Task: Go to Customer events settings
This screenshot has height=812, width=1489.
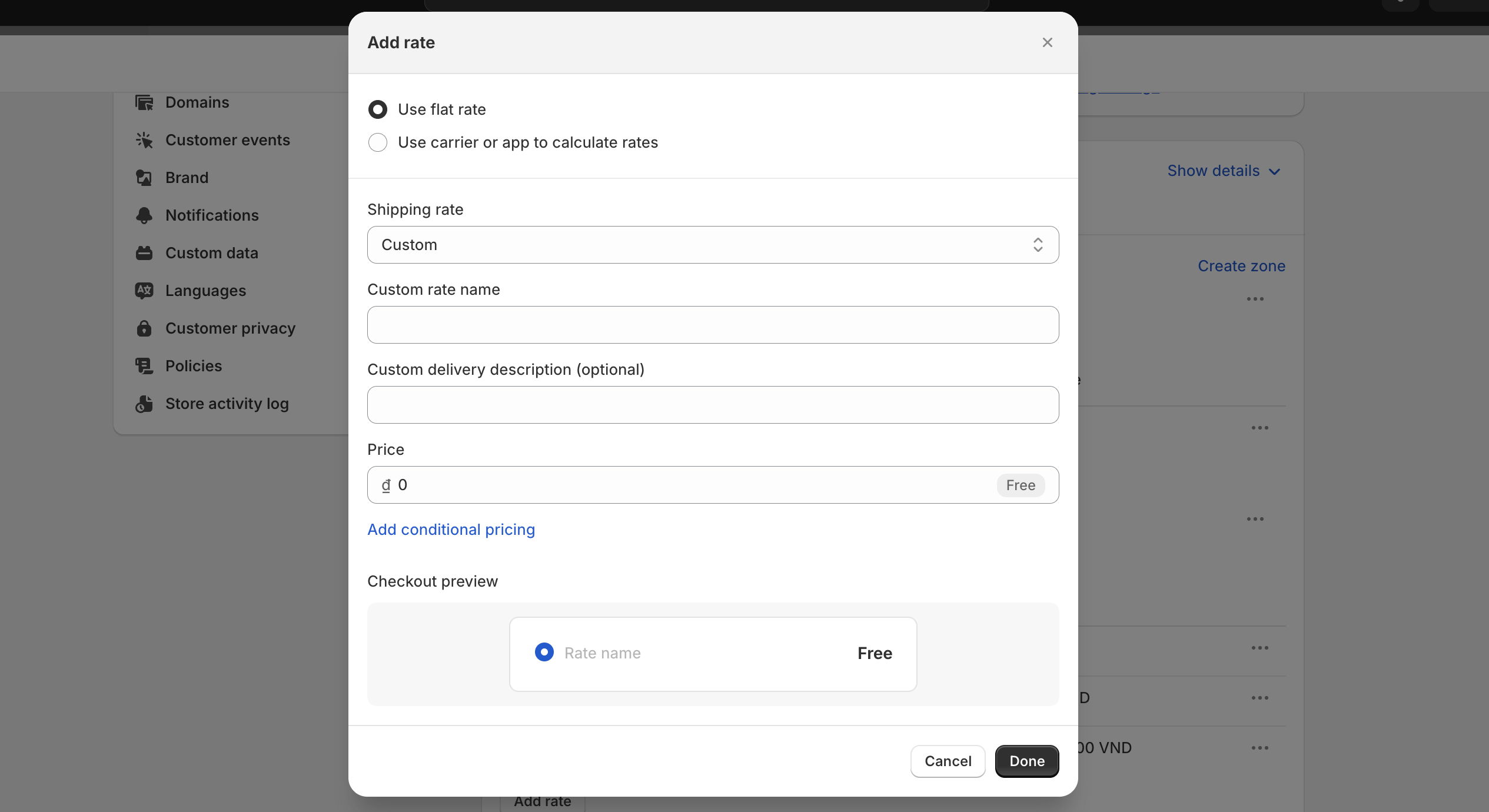Action: pos(228,140)
